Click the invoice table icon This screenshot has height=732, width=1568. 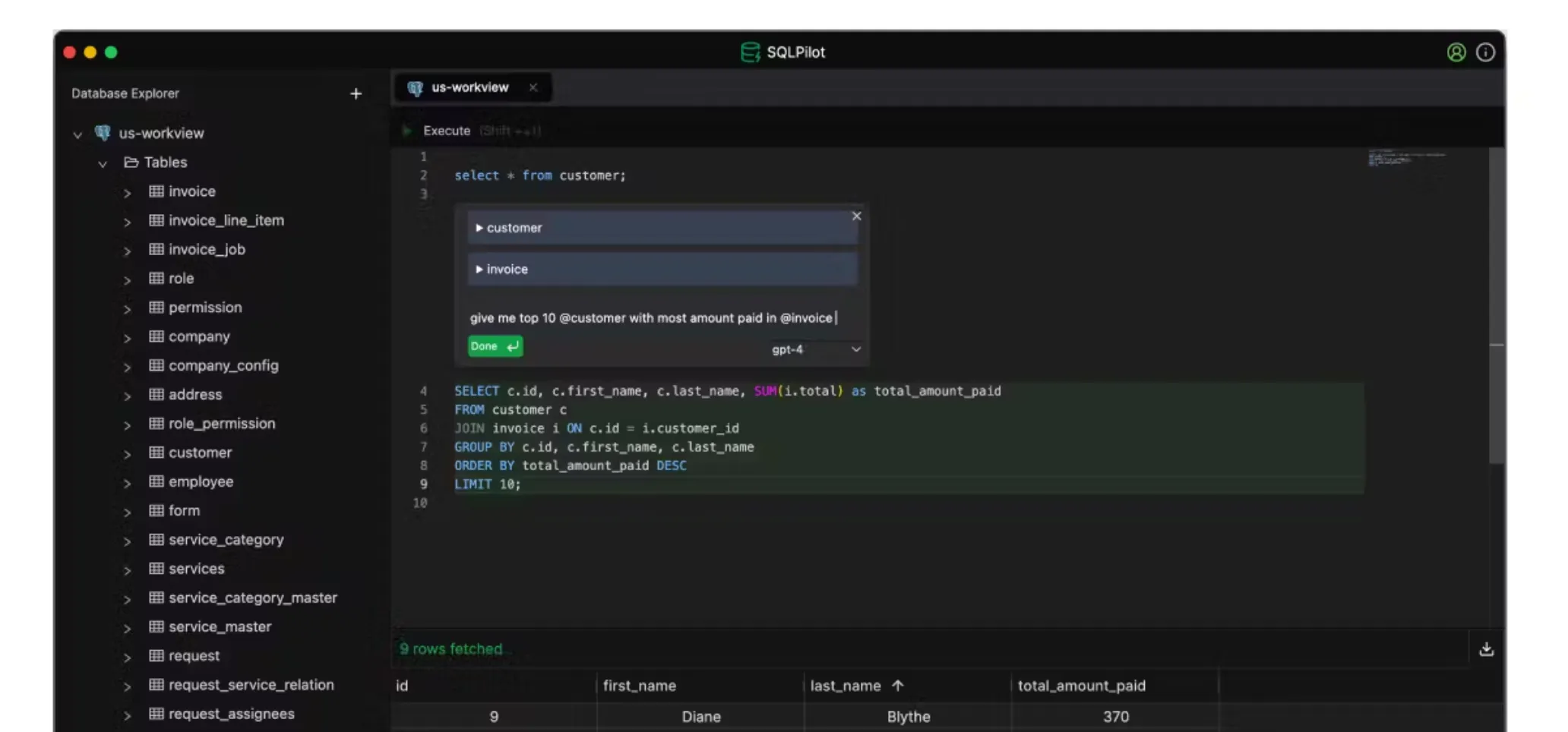pos(156,191)
